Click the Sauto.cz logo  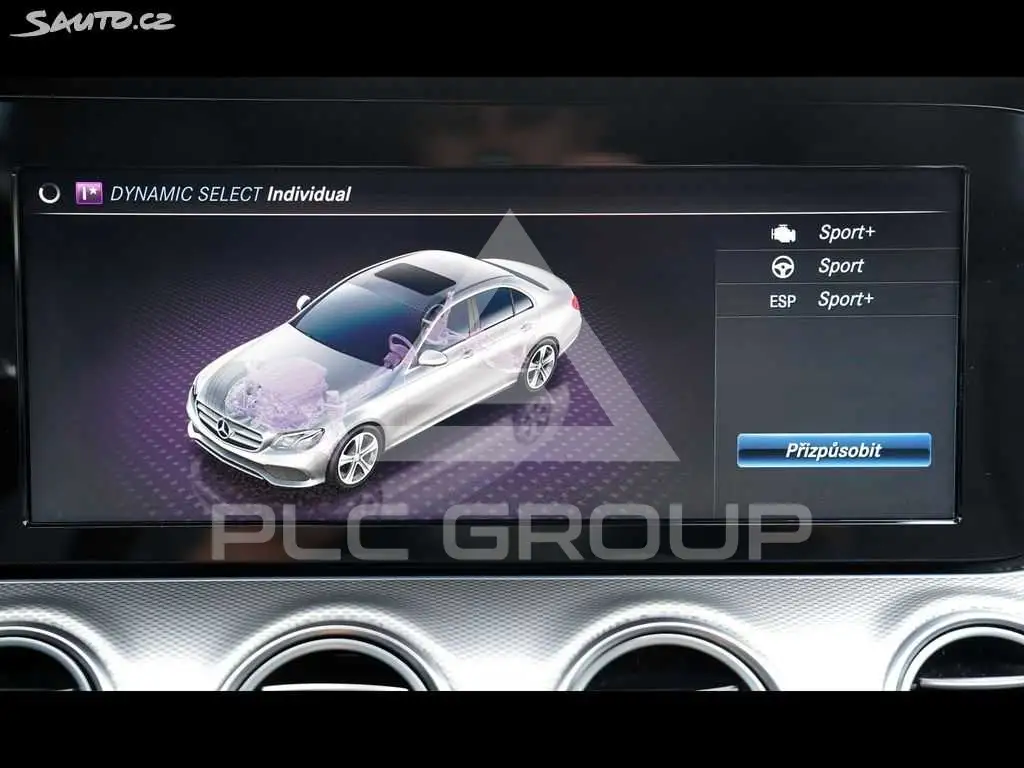click(x=93, y=22)
